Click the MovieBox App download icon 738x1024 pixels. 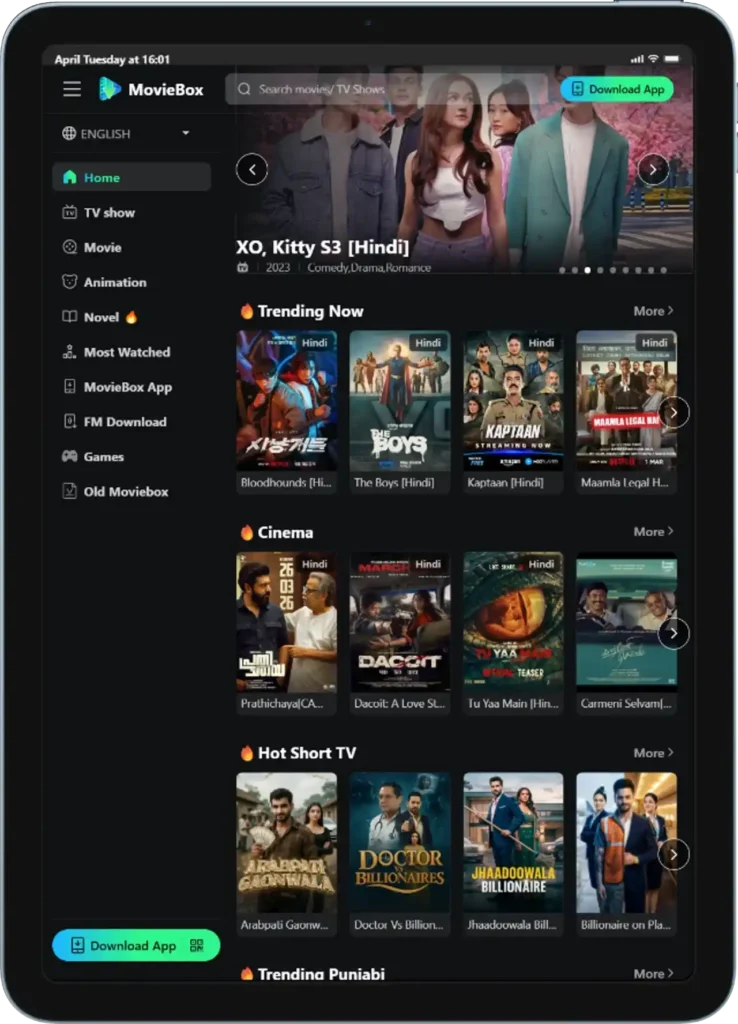pos(69,387)
